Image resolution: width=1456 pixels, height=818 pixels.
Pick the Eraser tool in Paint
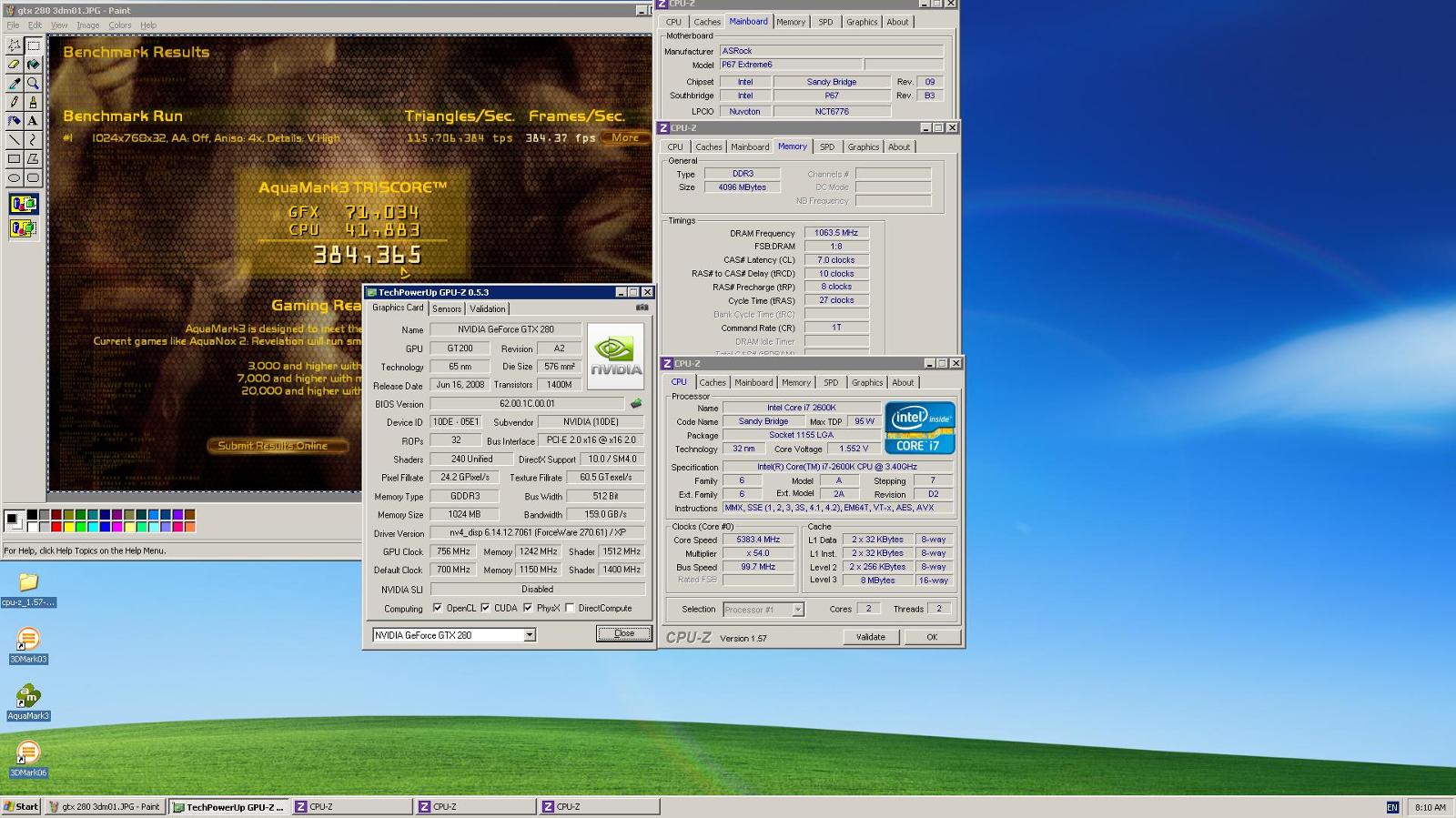click(14, 65)
